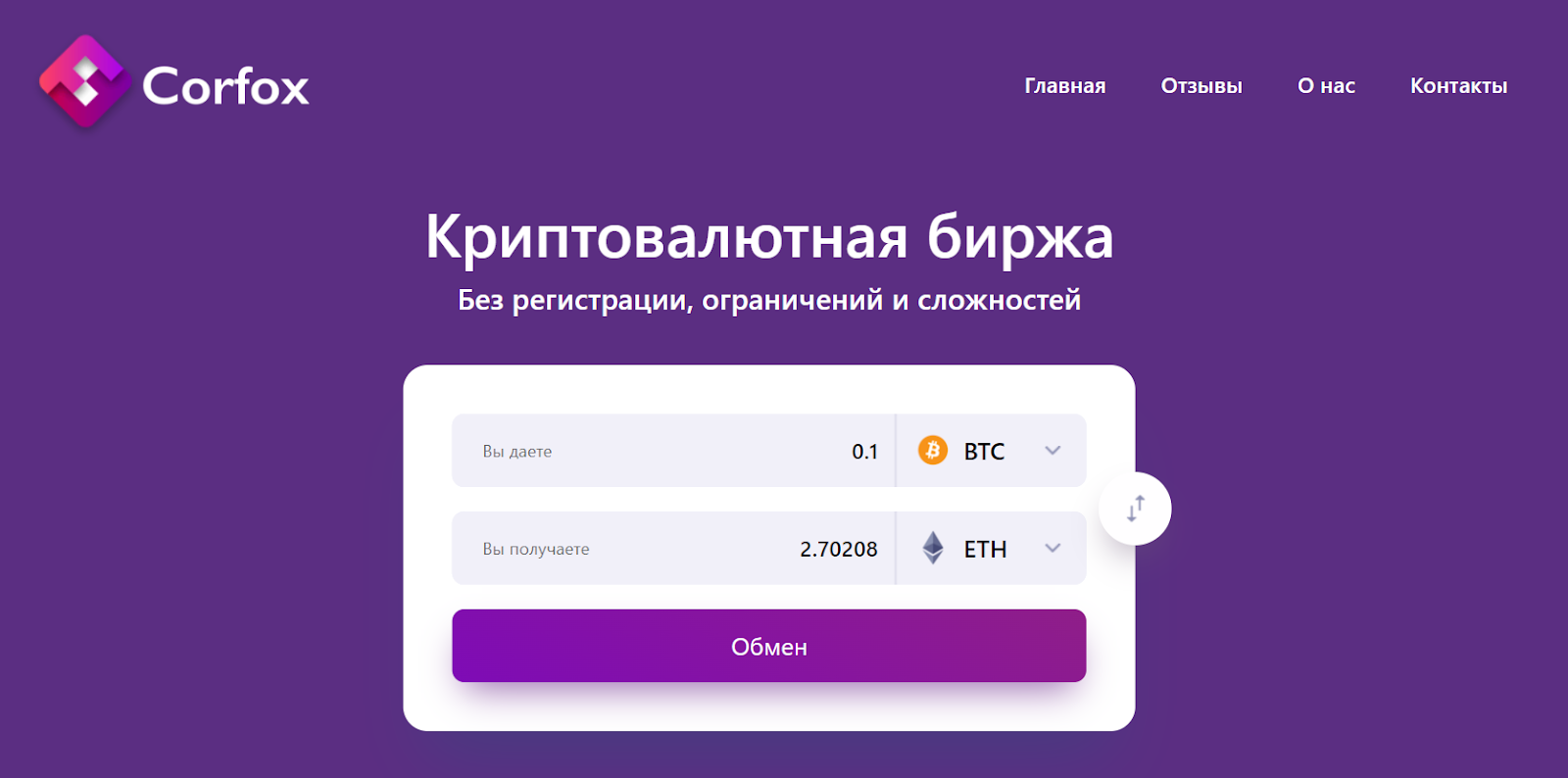Open the О нас page
This screenshot has width=1568, height=778.
(1326, 86)
